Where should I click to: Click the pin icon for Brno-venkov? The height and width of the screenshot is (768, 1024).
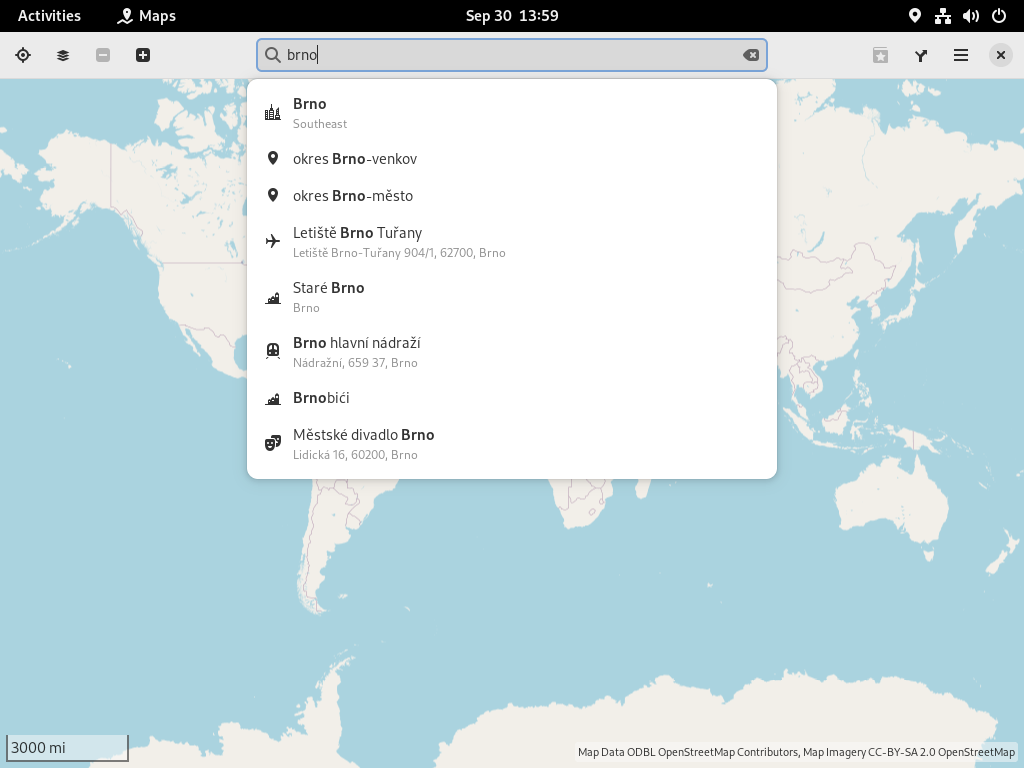coord(273,159)
